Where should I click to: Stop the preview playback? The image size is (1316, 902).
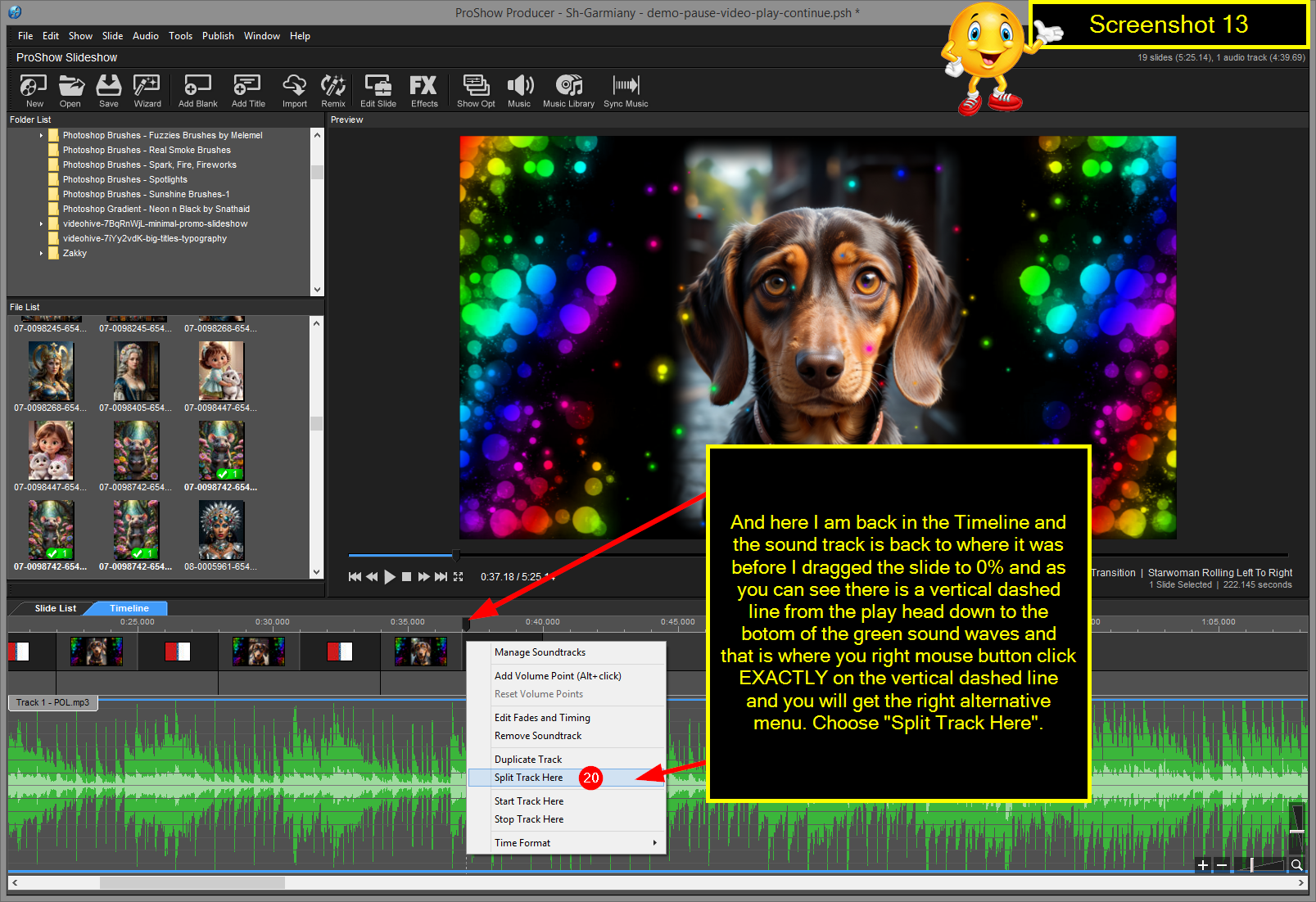(406, 577)
